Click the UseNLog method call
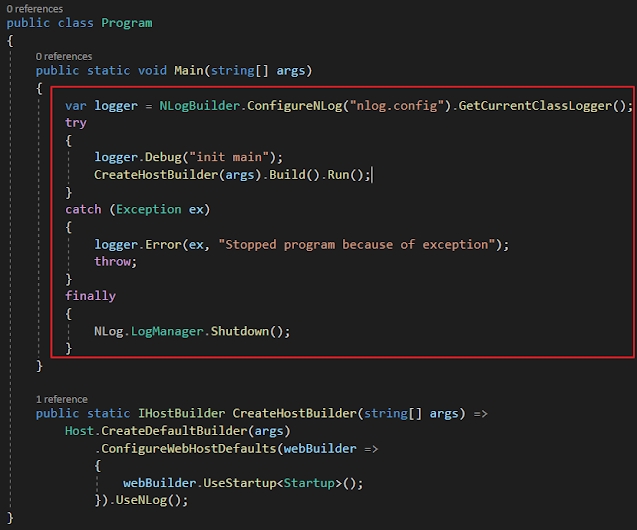 click(141, 500)
